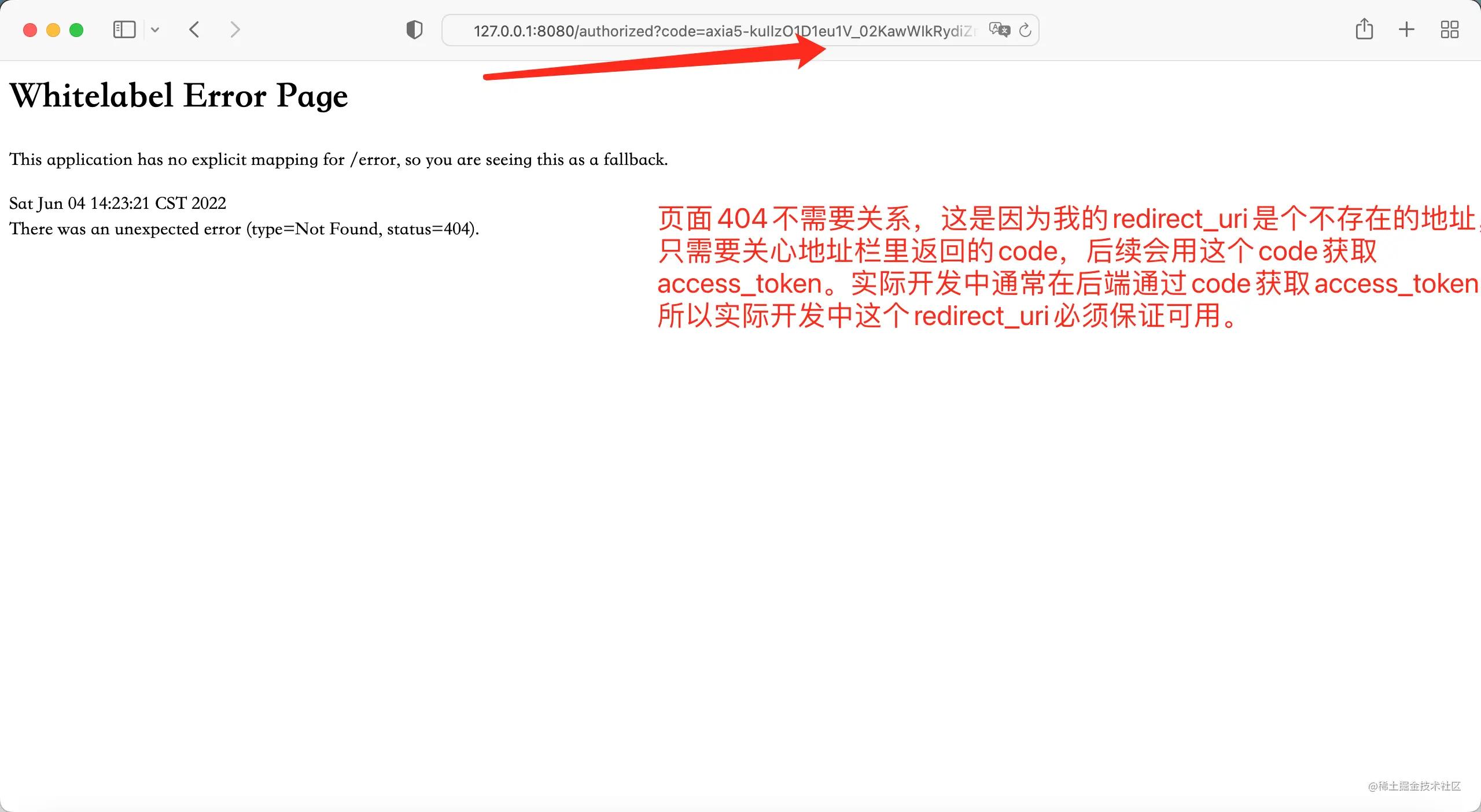The height and width of the screenshot is (812, 1481).
Task: Click the yellow minimize traffic light
Action: [x=53, y=29]
